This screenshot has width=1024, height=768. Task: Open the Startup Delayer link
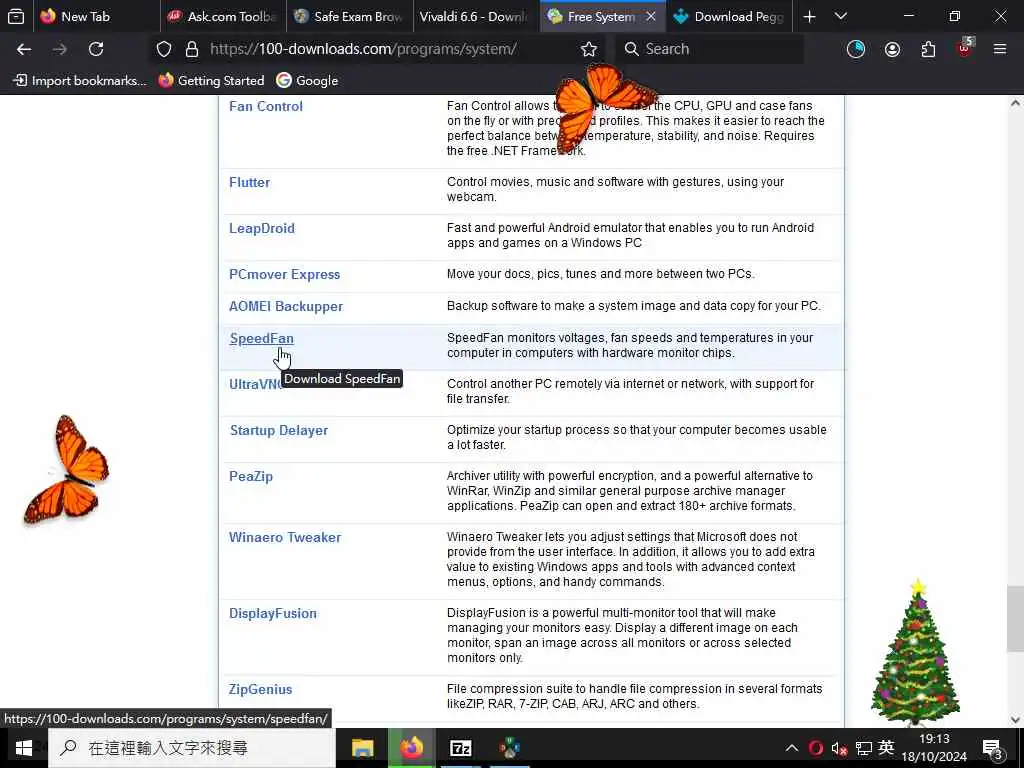coord(279,430)
